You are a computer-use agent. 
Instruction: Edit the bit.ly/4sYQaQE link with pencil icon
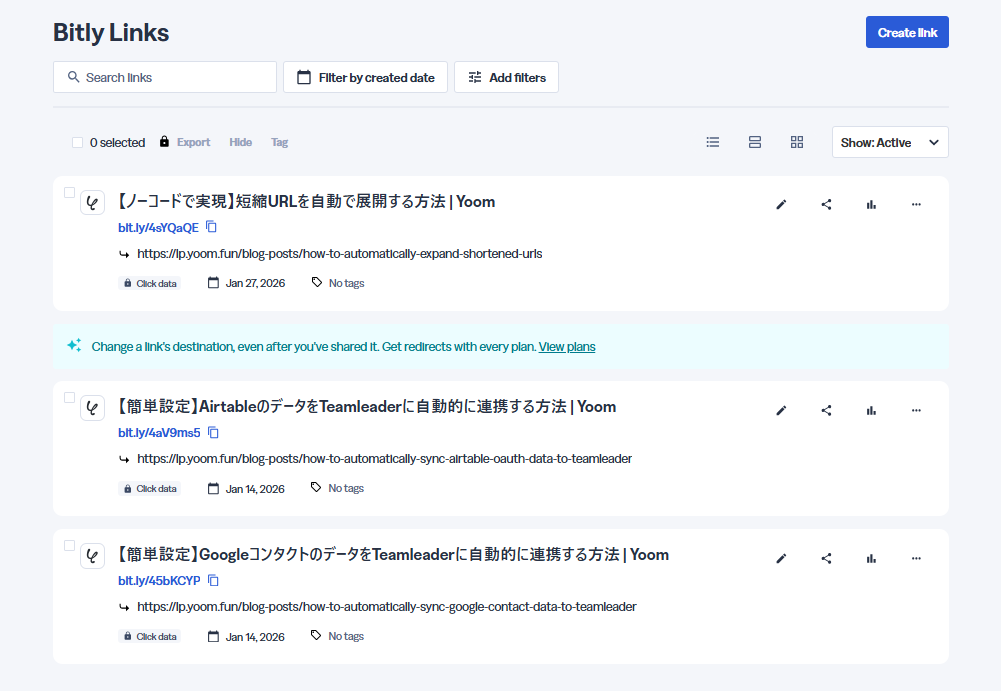pos(781,204)
